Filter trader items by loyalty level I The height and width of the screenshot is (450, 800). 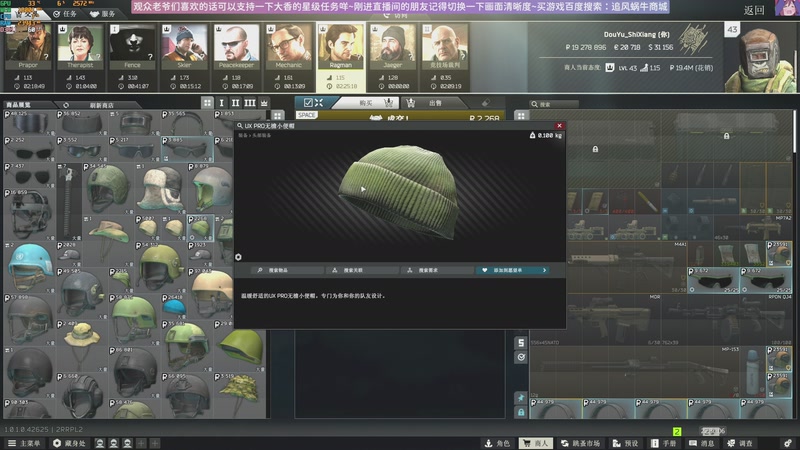221,103
